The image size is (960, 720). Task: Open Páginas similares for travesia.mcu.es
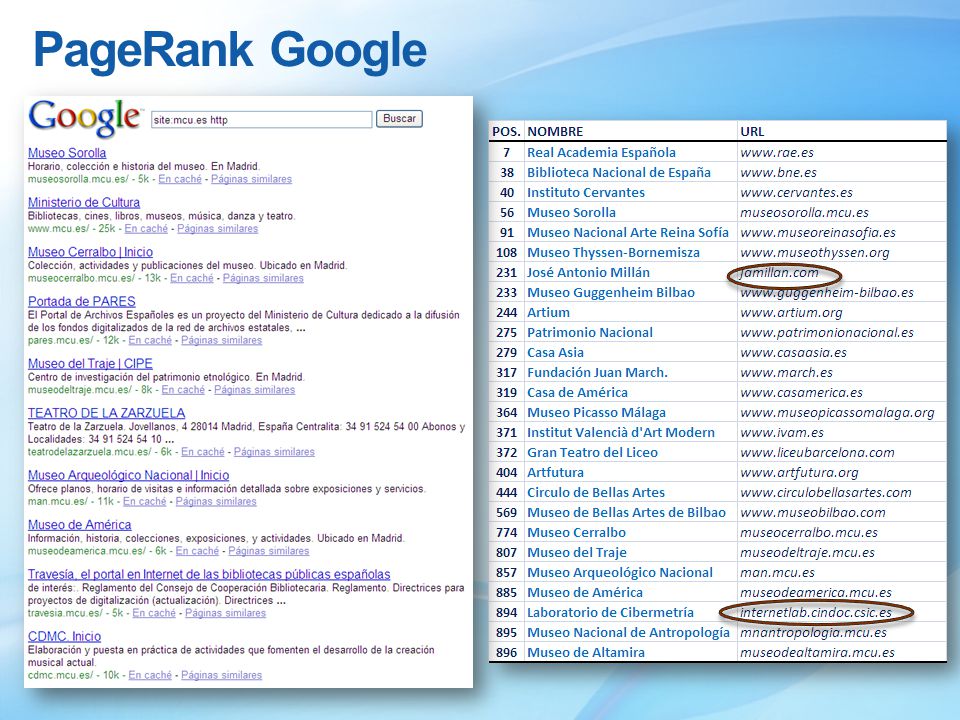tap(225, 613)
